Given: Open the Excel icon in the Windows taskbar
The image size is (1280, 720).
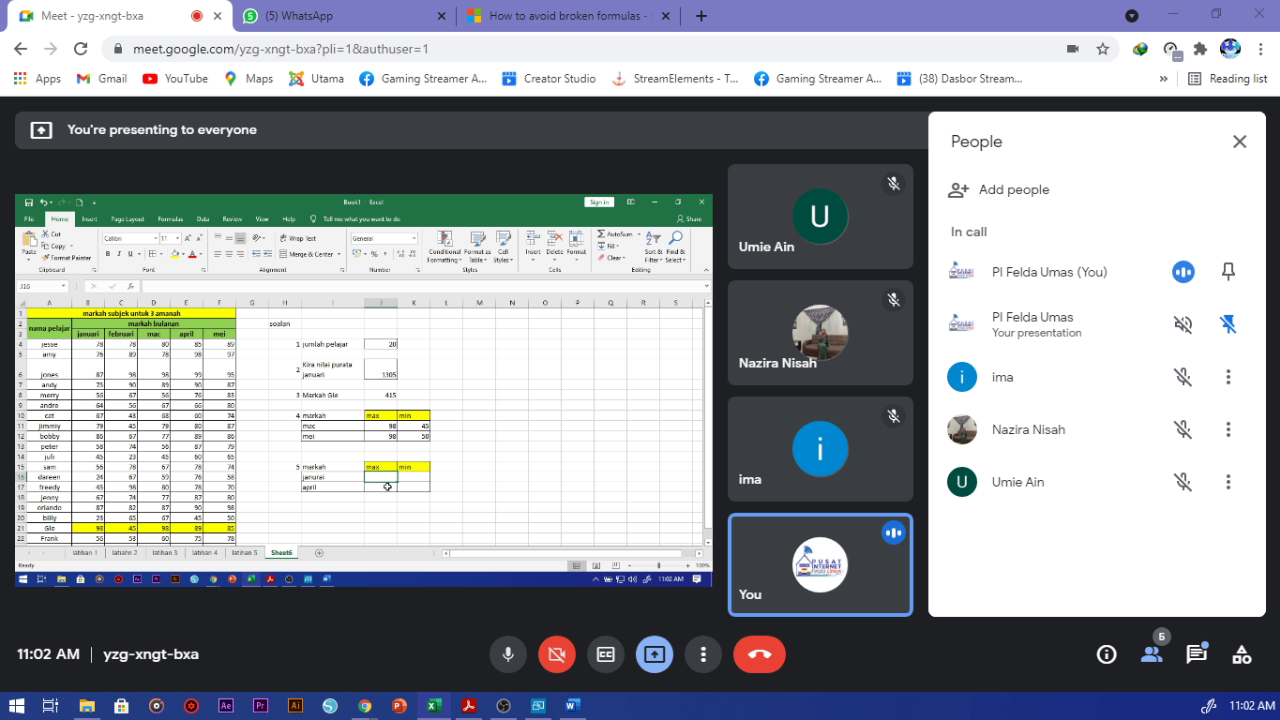Looking at the screenshot, I should pyautogui.click(x=434, y=705).
